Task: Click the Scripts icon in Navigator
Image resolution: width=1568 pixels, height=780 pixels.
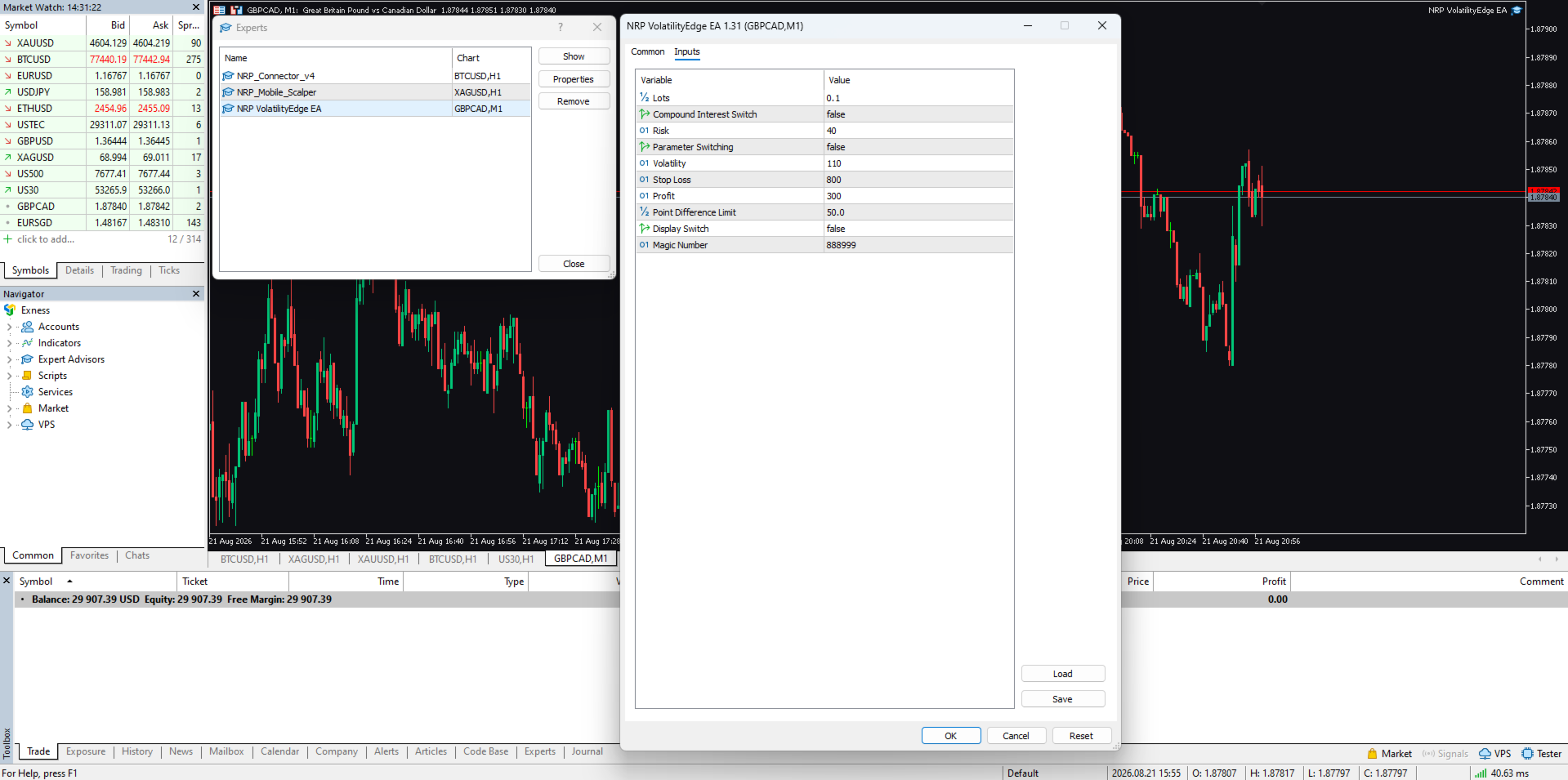Action: tap(27, 376)
